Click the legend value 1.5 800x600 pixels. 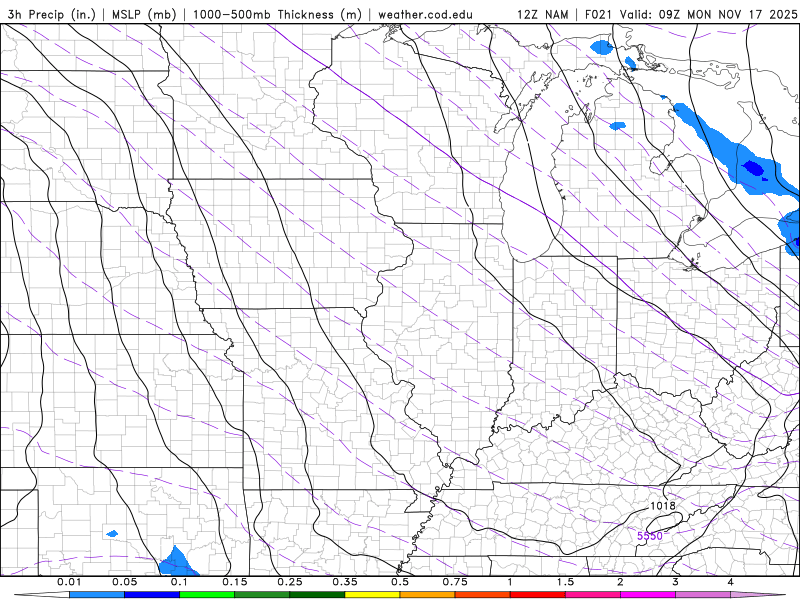click(565, 582)
